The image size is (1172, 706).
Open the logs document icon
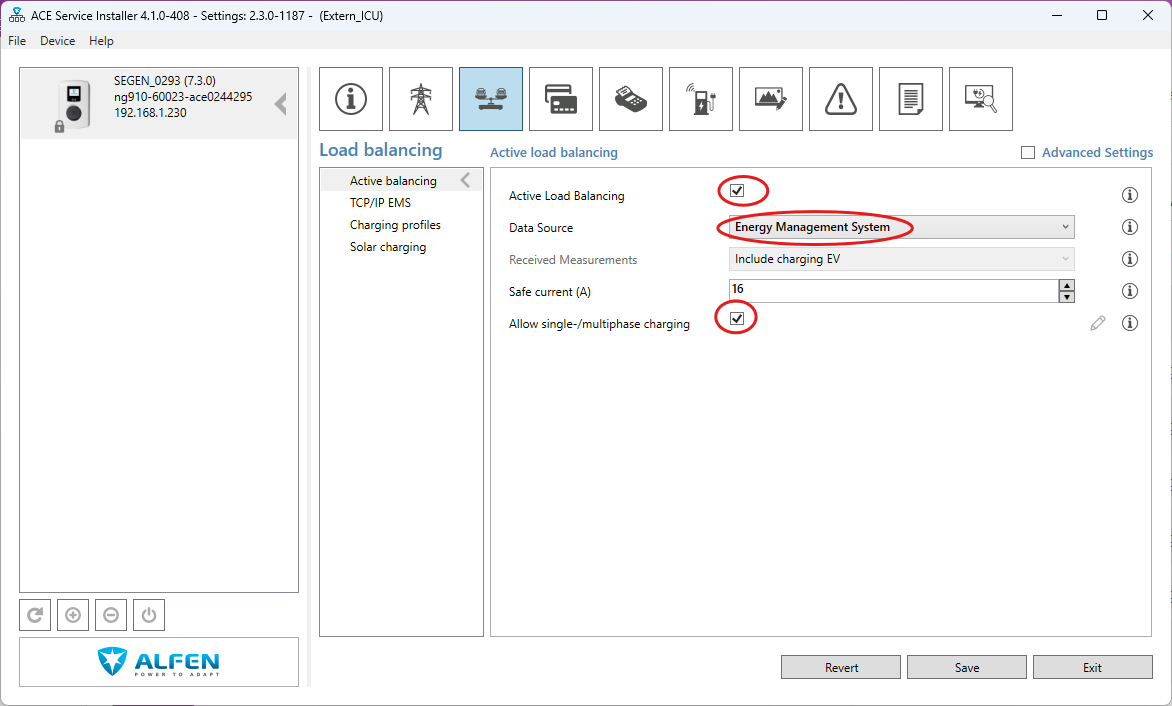tap(911, 99)
